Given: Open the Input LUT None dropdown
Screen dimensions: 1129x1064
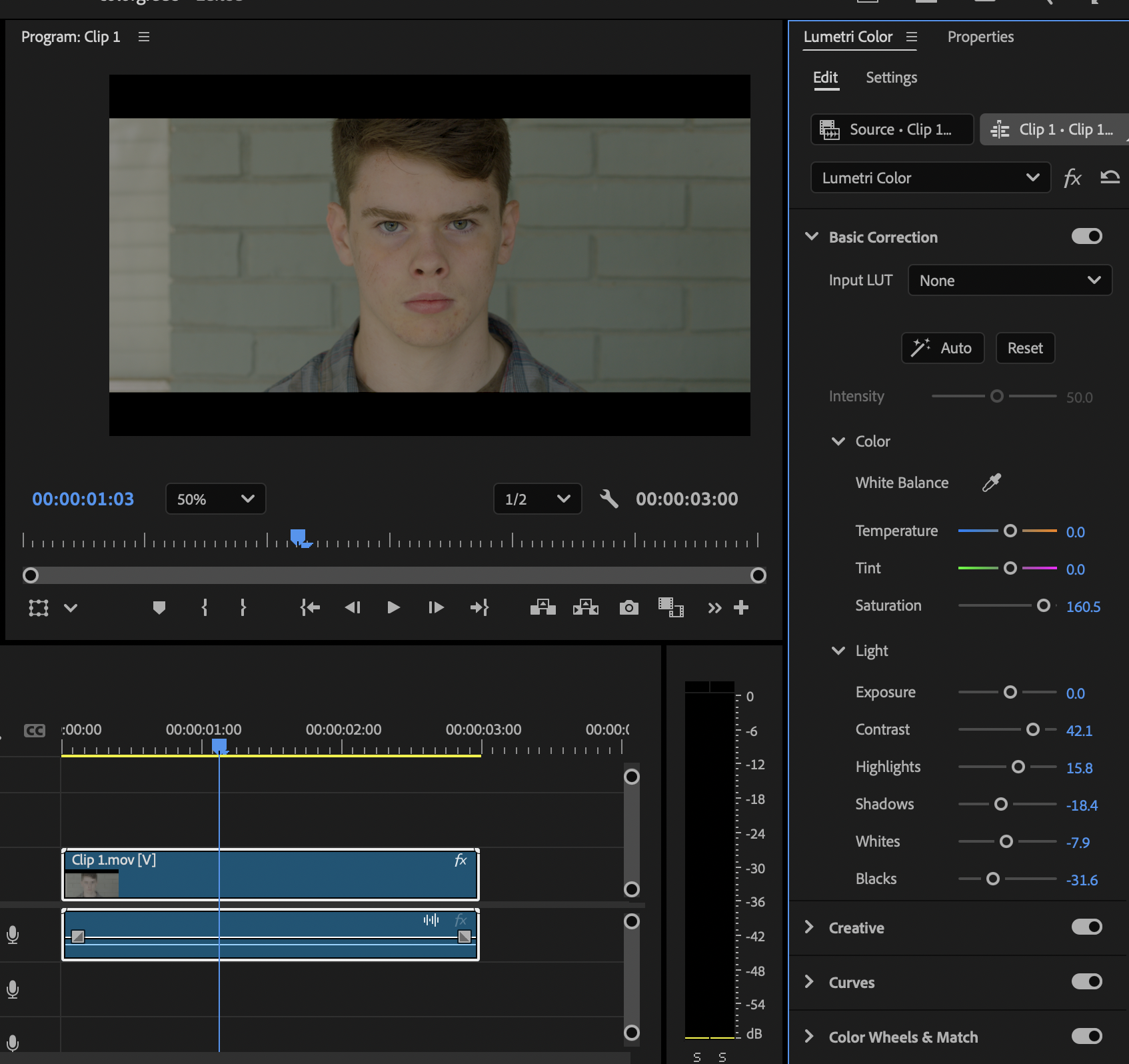Looking at the screenshot, I should (x=1010, y=280).
